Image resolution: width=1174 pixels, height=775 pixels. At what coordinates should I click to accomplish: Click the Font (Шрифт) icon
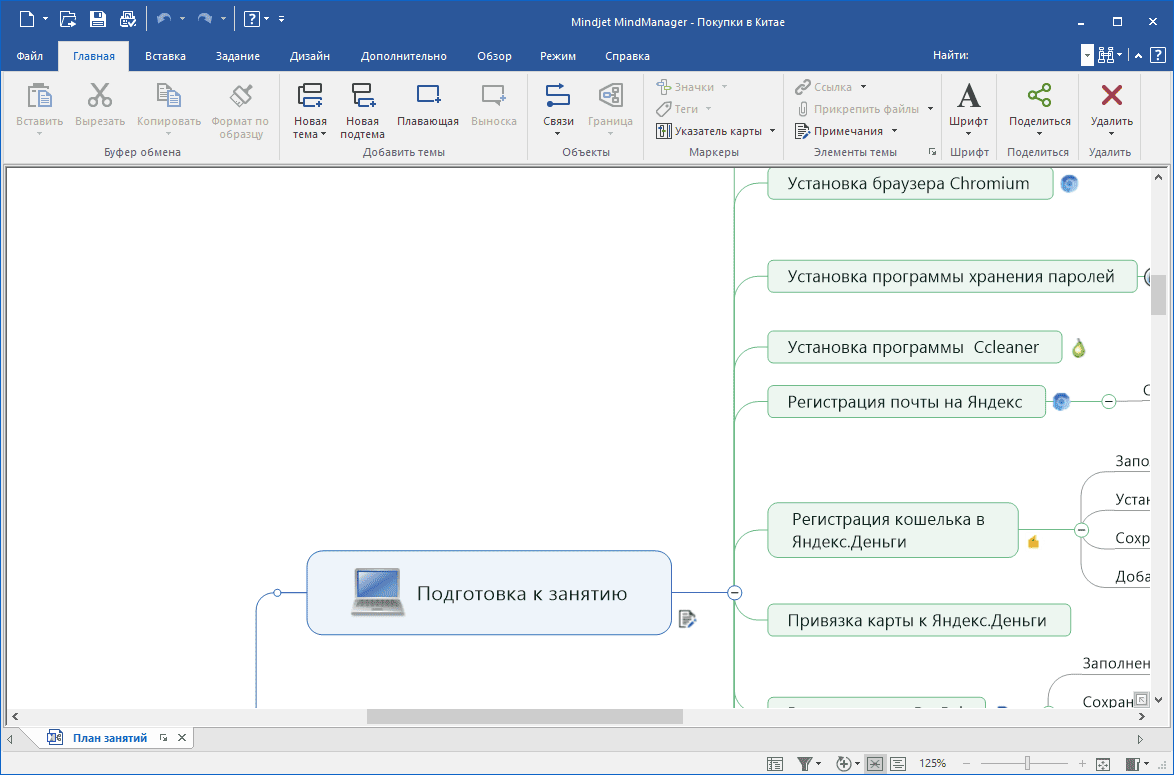click(968, 96)
